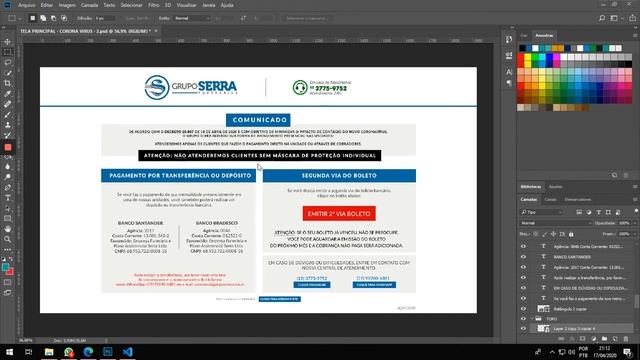Hide the 'Layer 2 copy 3 copiar 4' layer

pos(523,328)
